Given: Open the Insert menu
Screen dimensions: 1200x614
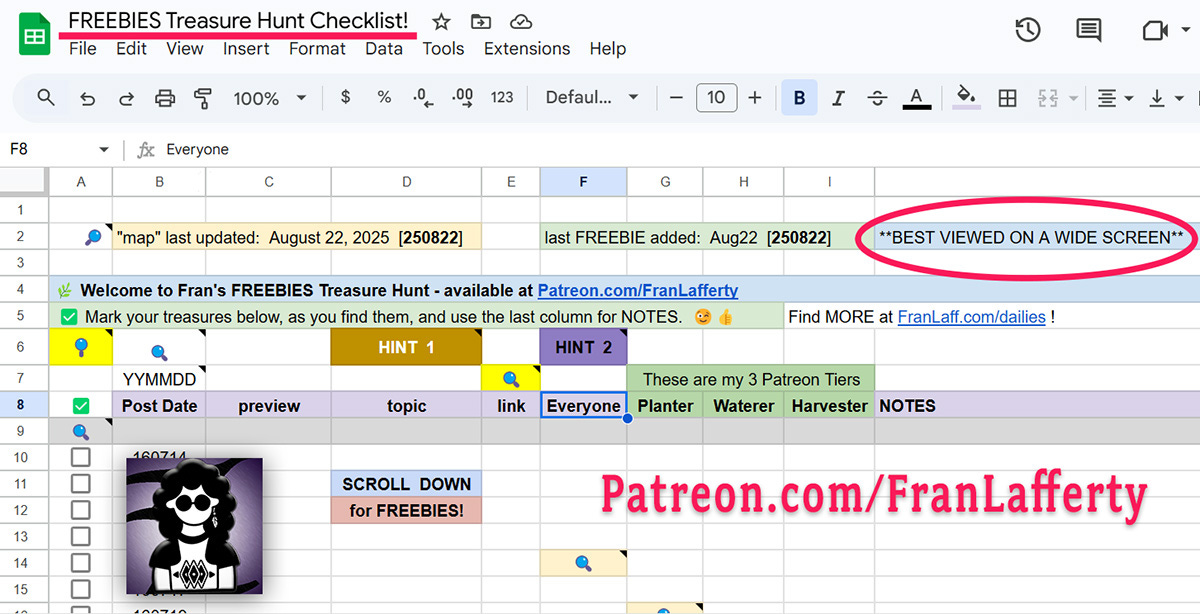Looking at the screenshot, I should 246,48.
